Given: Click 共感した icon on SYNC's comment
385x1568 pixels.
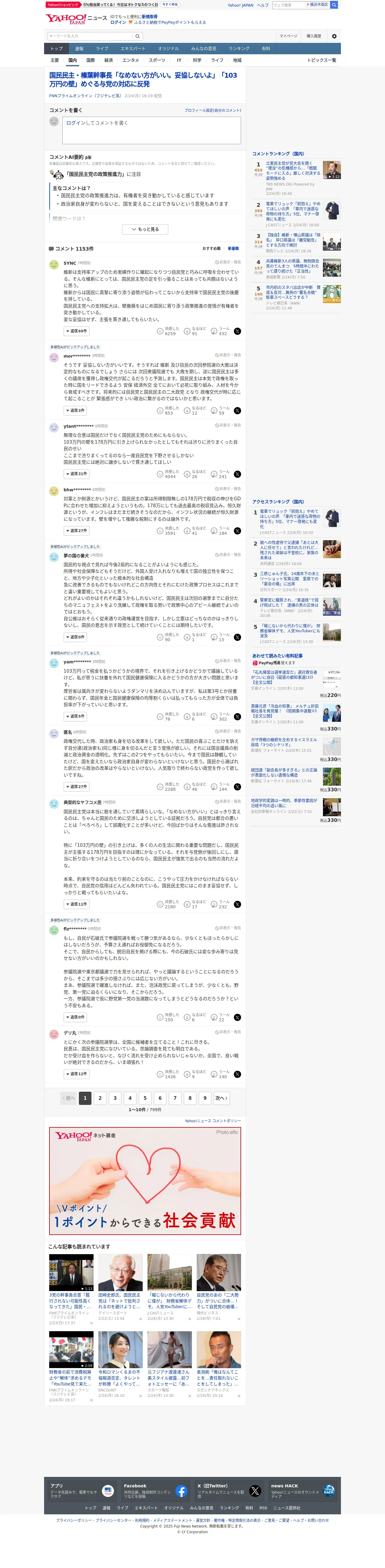Looking at the screenshot, I should [x=160, y=331].
